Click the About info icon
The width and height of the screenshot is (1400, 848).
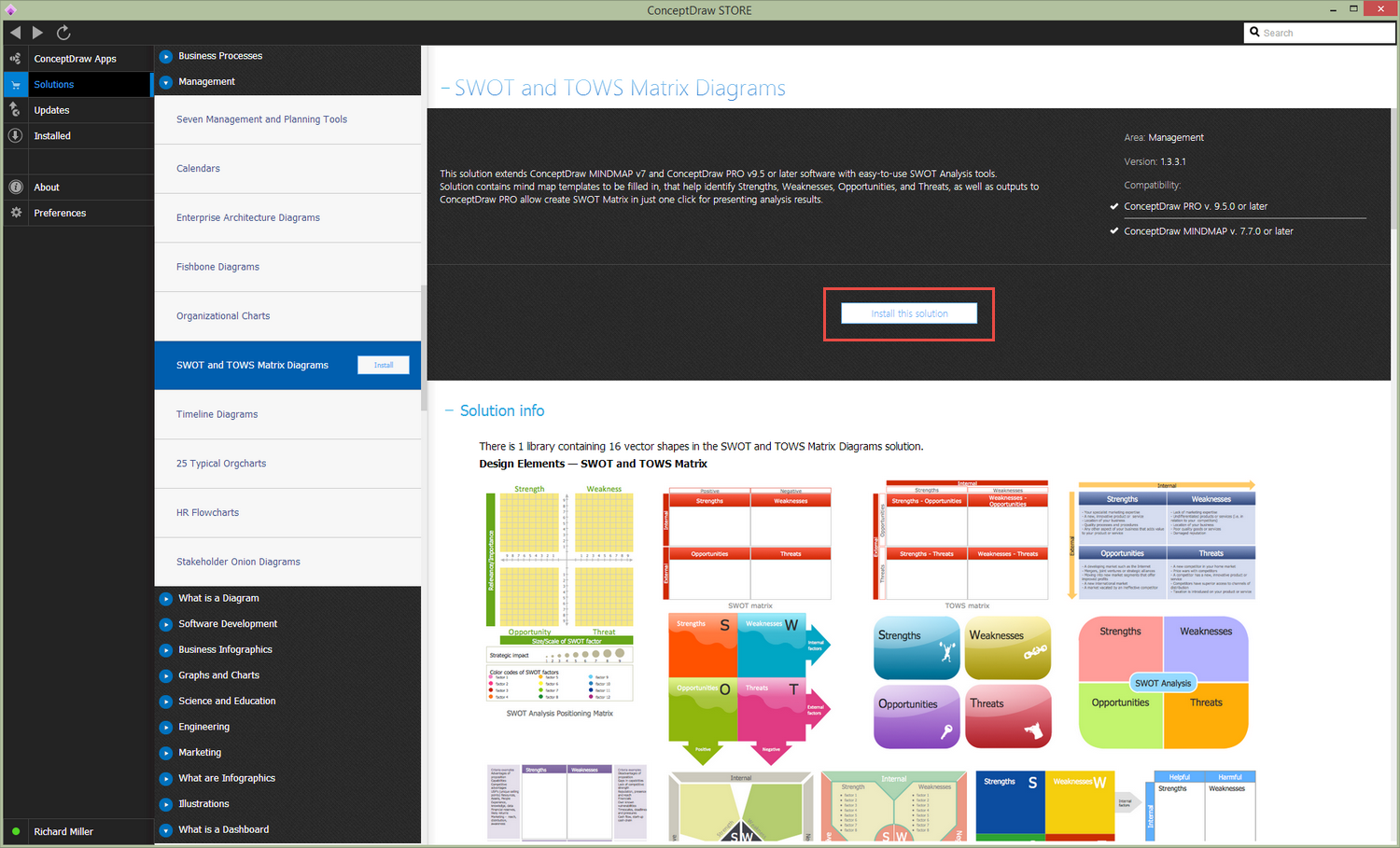coord(15,187)
